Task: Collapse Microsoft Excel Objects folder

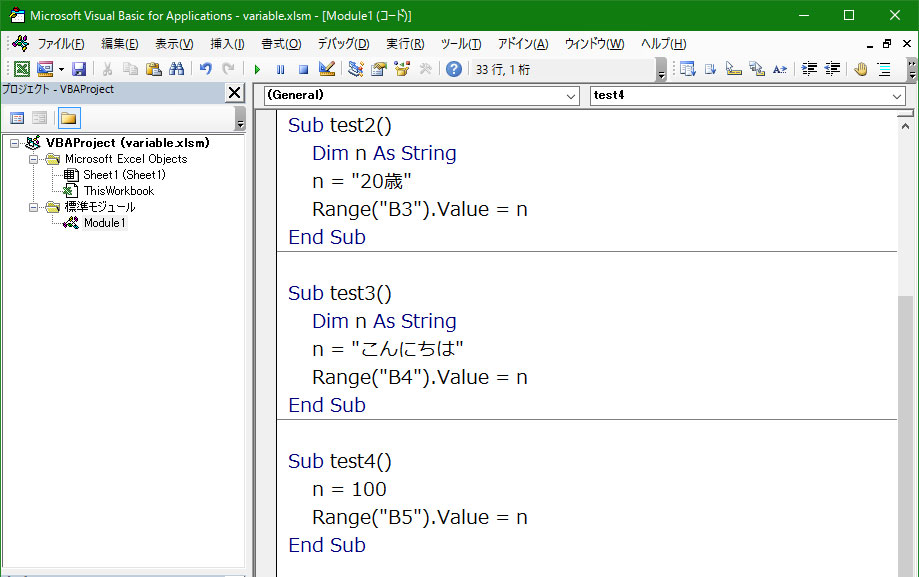Action: point(33,159)
